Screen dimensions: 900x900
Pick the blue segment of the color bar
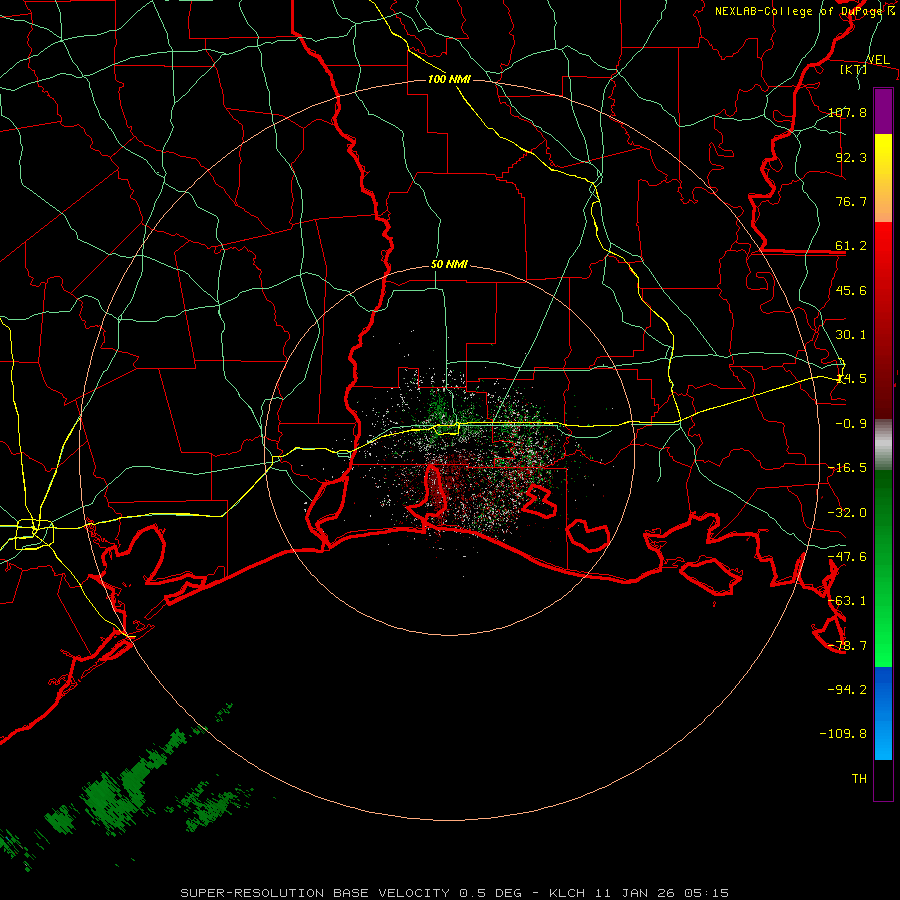883,713
